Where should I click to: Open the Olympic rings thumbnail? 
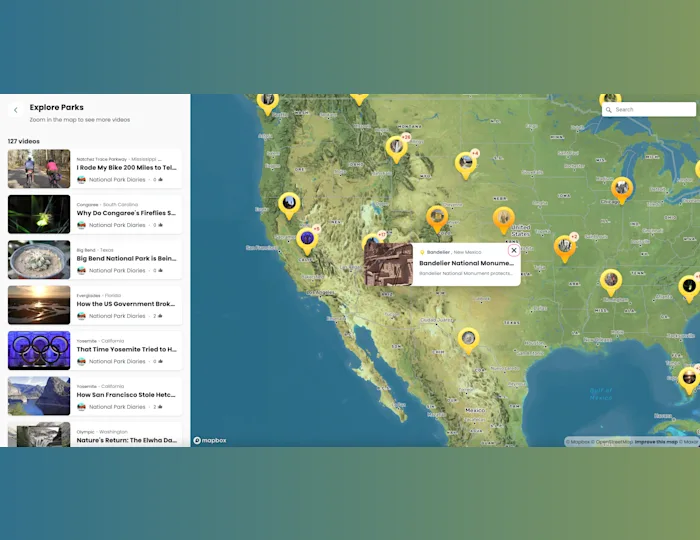[x=39, y=350]
